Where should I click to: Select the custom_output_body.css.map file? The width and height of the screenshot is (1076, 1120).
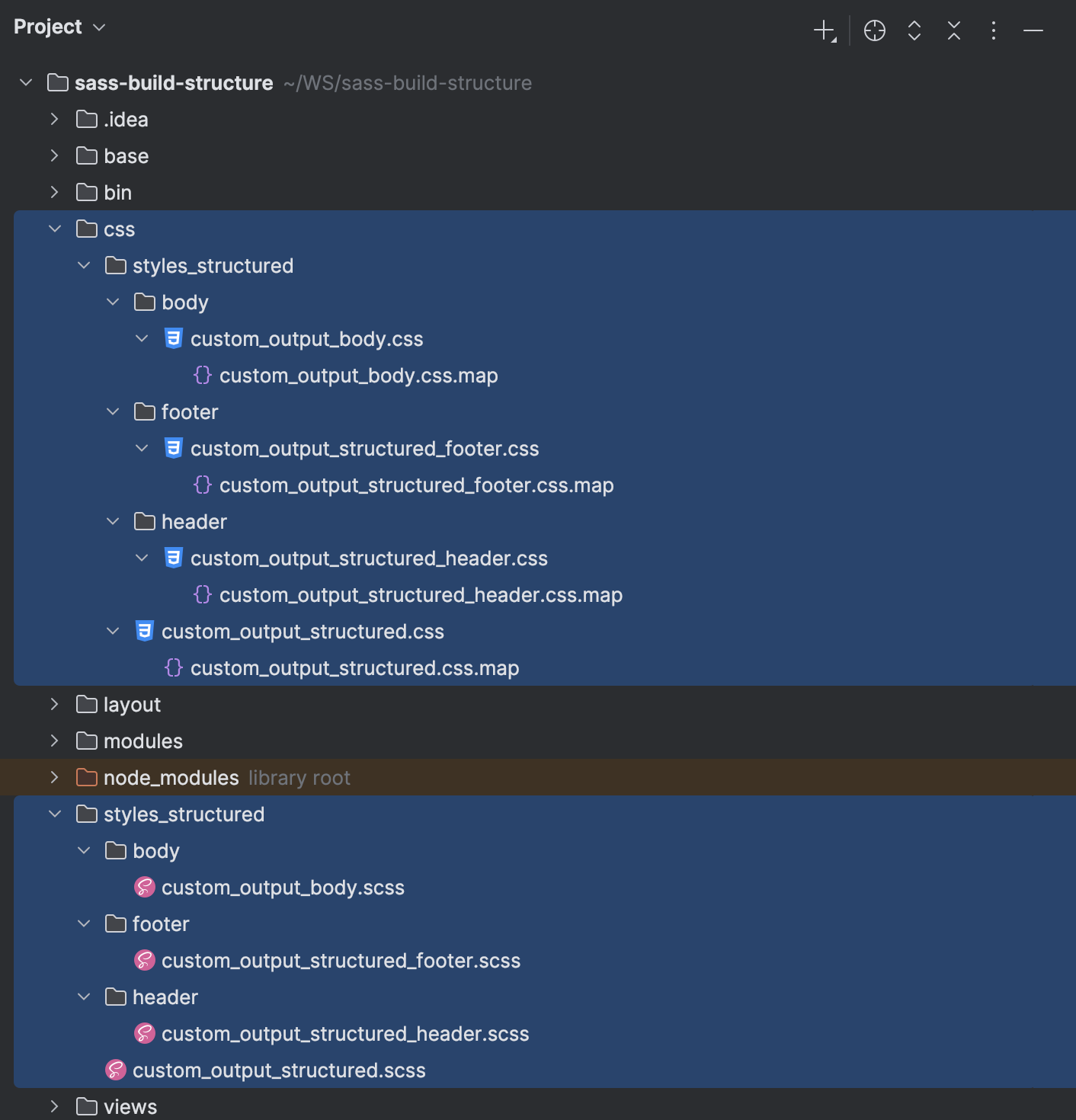358,375
